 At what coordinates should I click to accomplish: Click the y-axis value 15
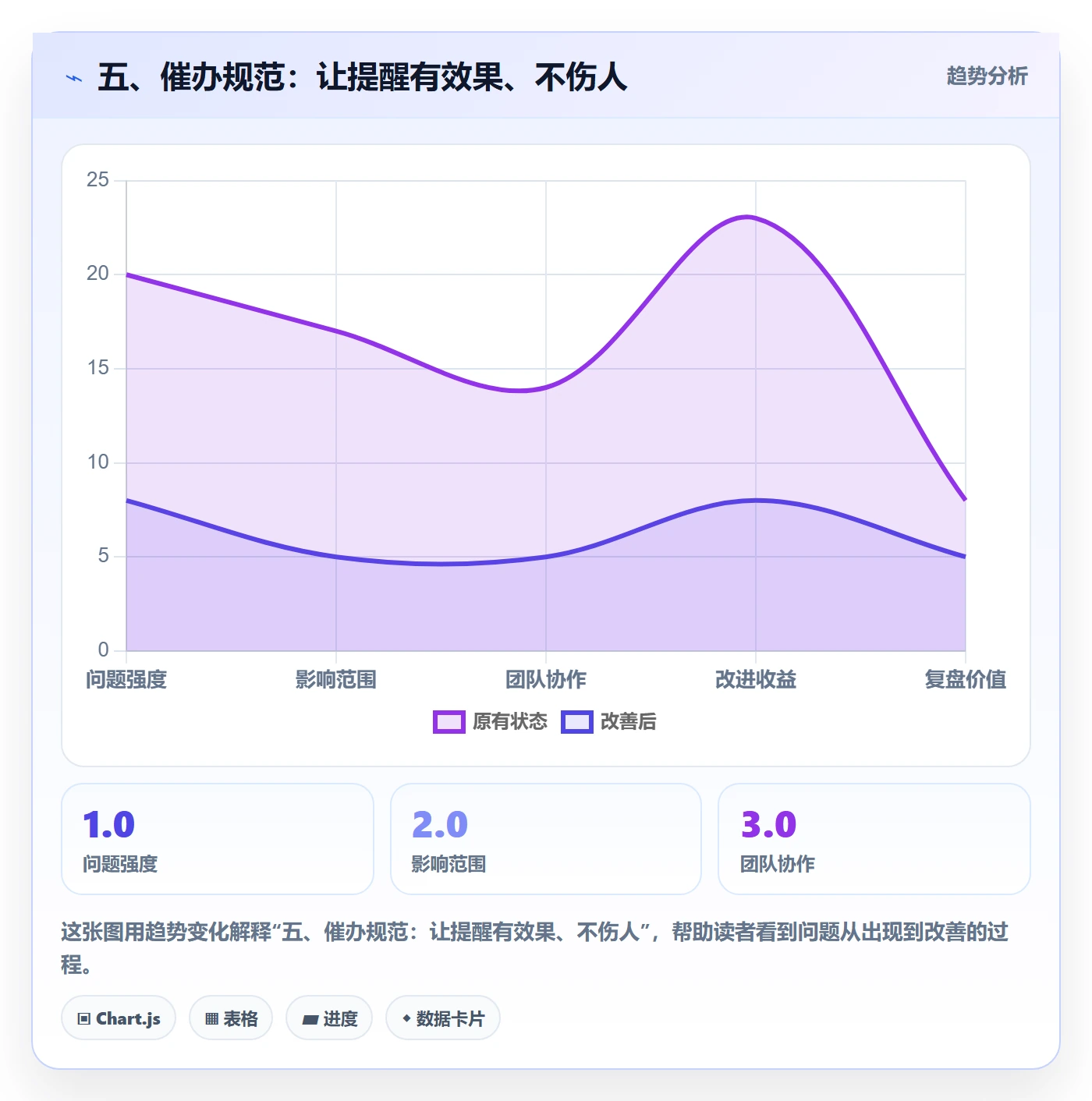click(x=98, y=368)
